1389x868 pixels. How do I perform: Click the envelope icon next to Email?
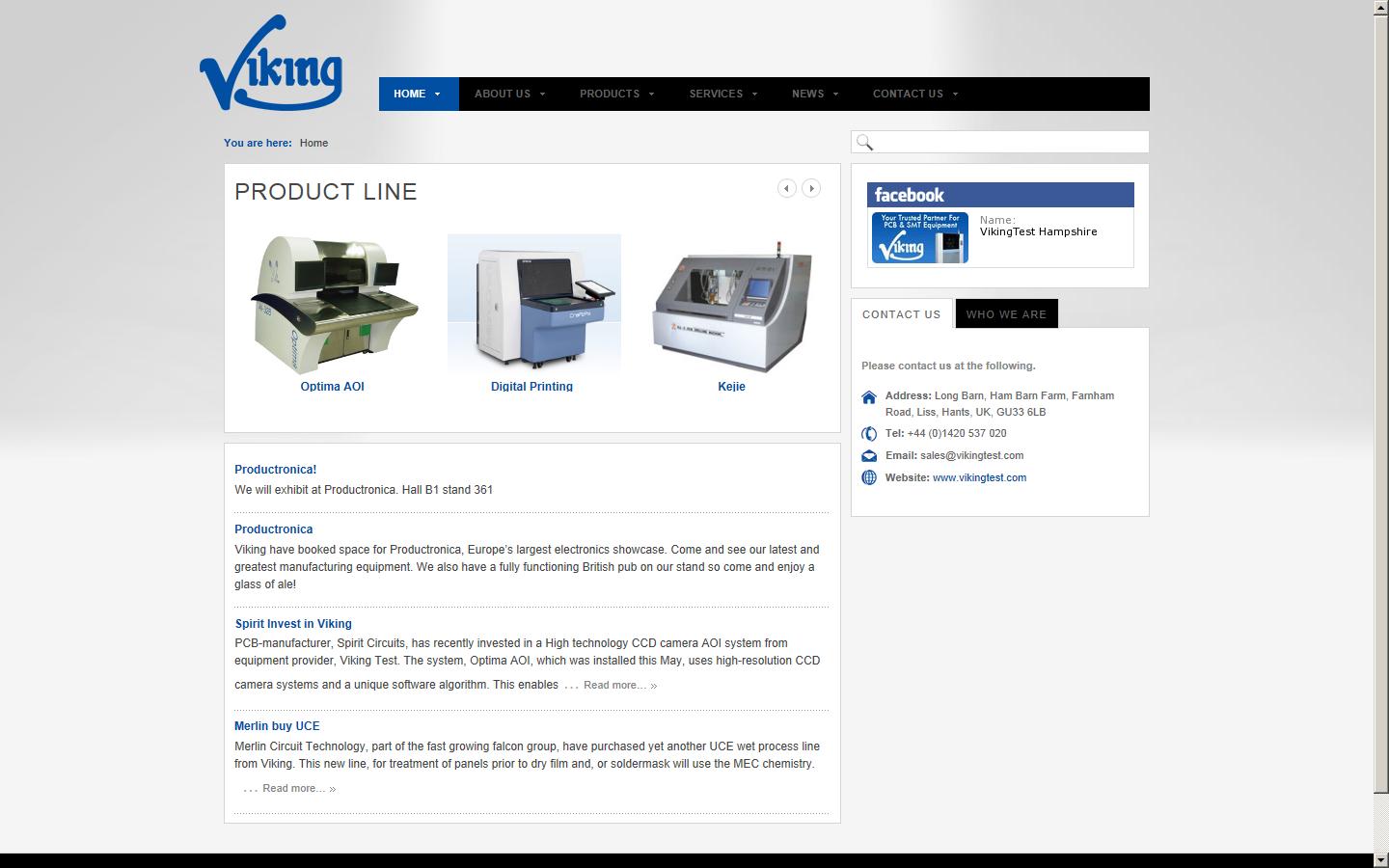click(869, 455)
